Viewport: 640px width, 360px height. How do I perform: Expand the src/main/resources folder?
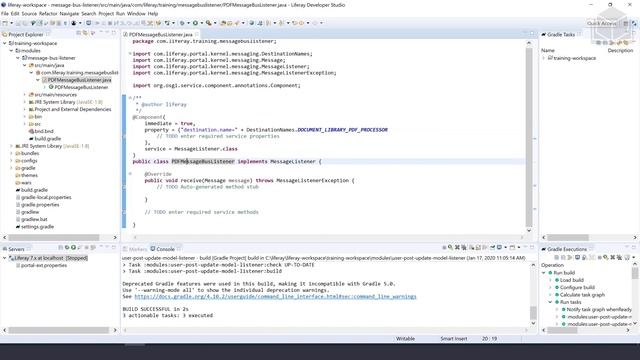[x=24, y=95]
